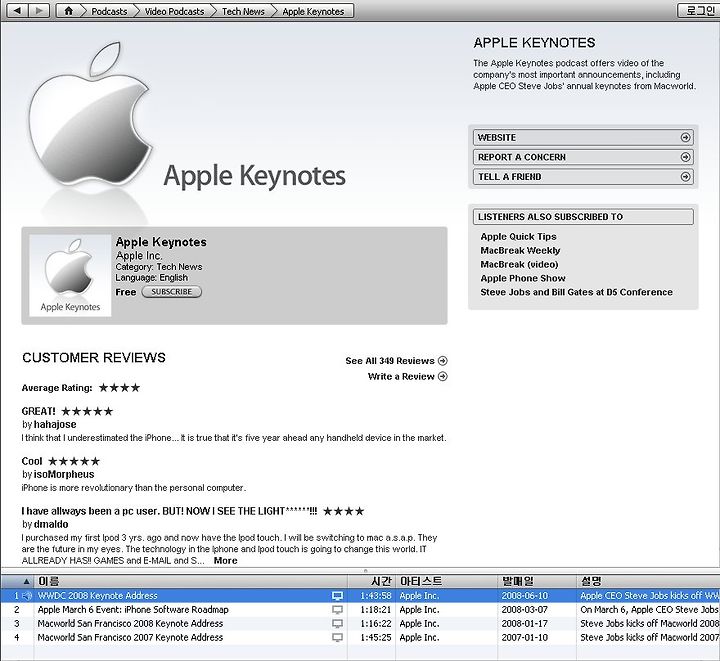Open the WEBSITE link button
720x661 pixels.
pyautogui.click(x=583, y=137)
